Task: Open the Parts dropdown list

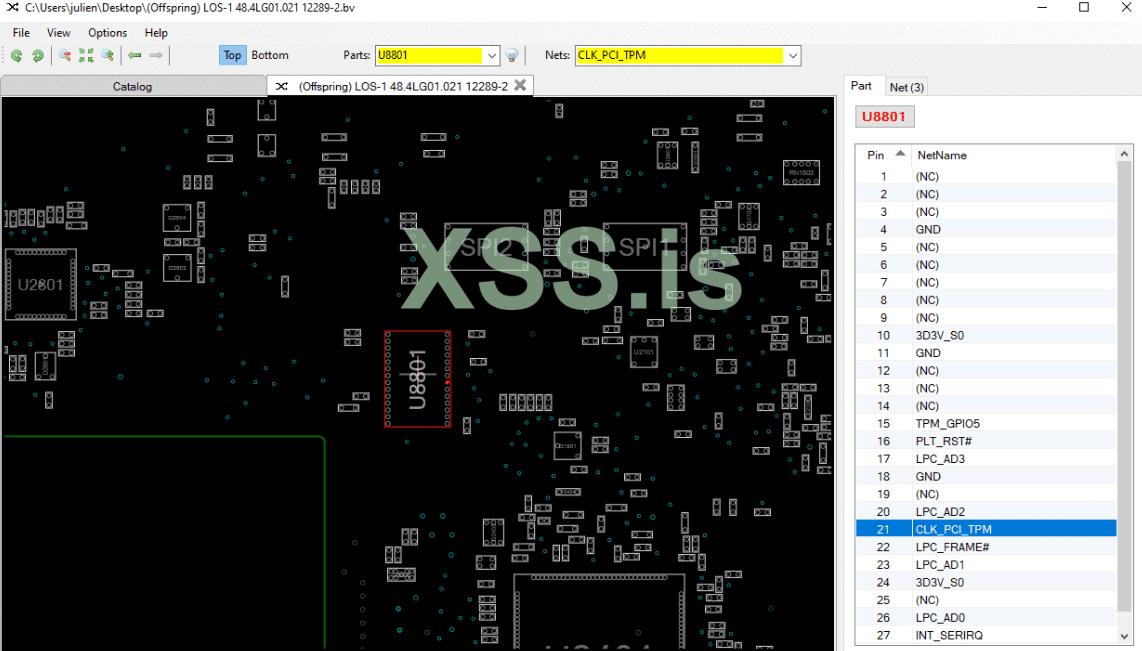Action: (492, 55)
